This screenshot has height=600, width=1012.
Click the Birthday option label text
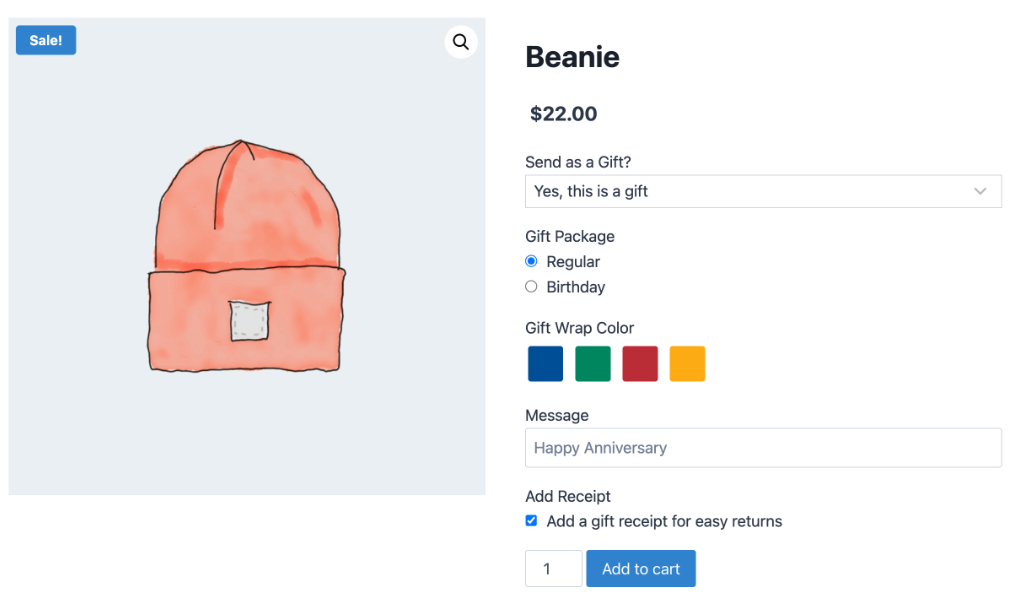point(576,287)
